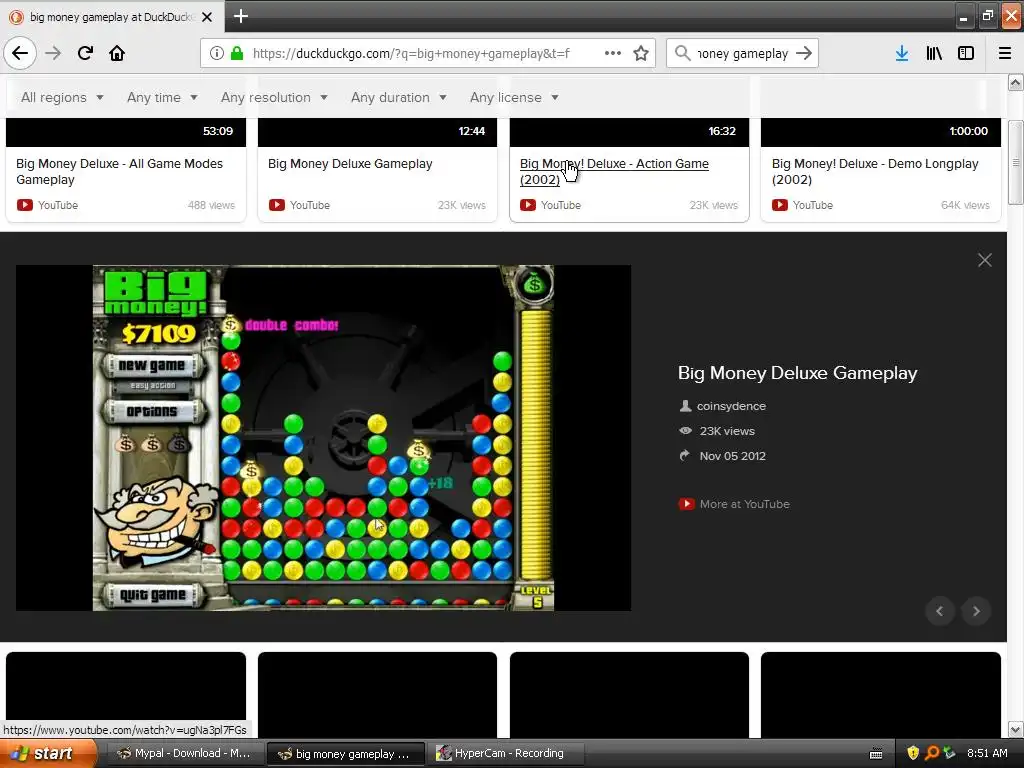
Task: Open the library bookmarks icon
Action: coord(934,53)
